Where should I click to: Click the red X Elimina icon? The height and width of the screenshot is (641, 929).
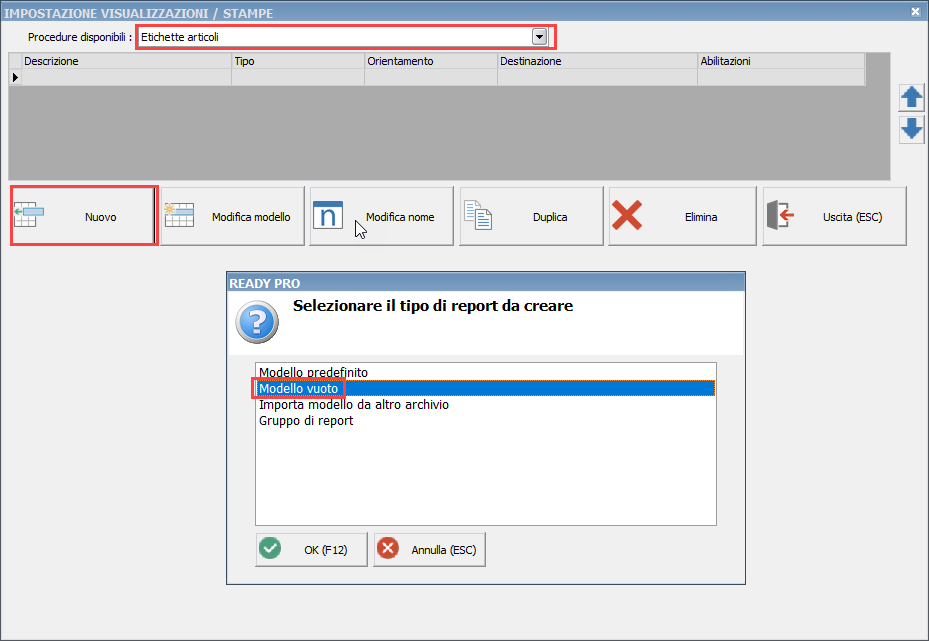(627, 215)
